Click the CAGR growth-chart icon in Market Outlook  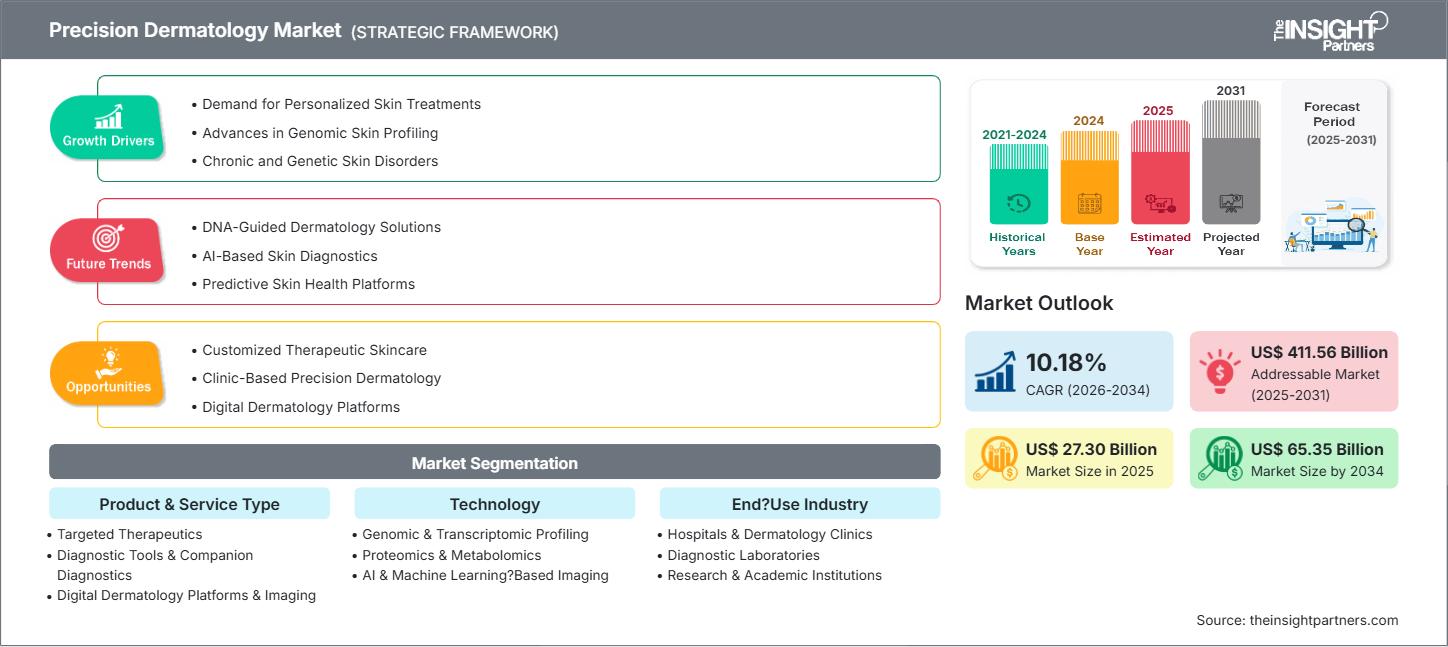(994, 371)
